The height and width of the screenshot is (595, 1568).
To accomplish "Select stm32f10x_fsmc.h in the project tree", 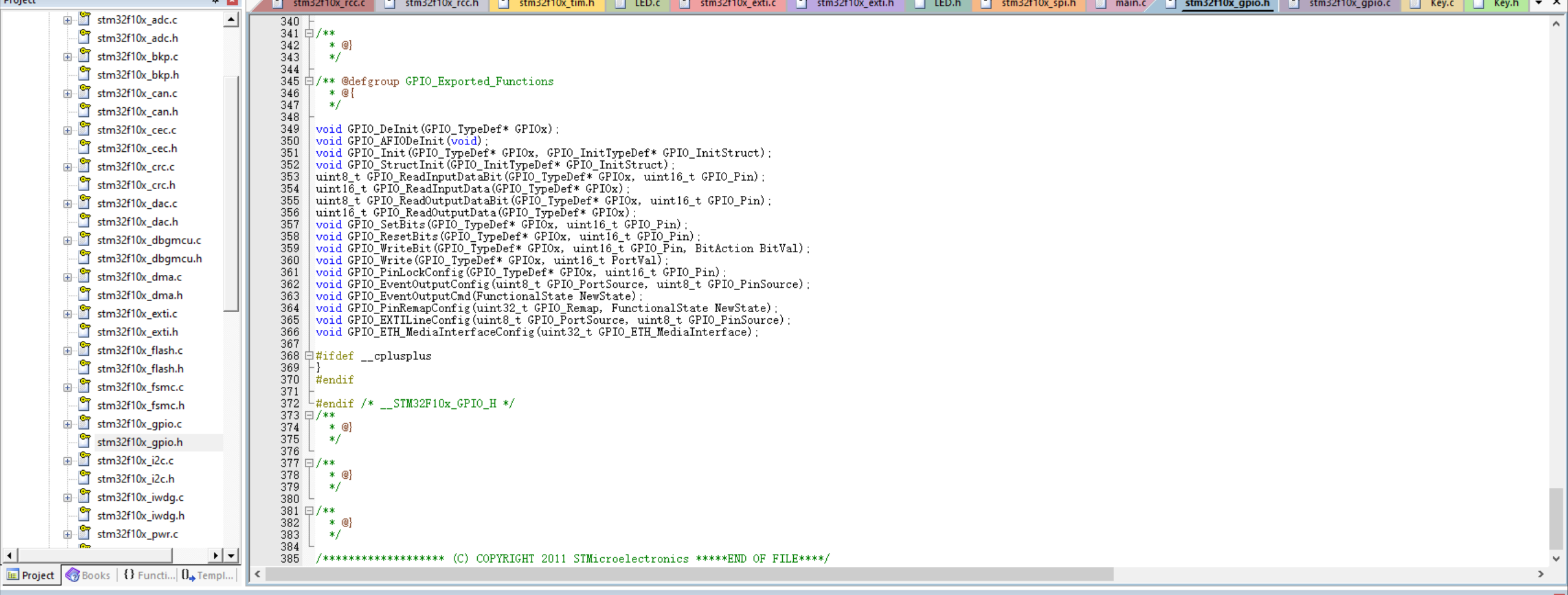I will [x=140, y=405].
